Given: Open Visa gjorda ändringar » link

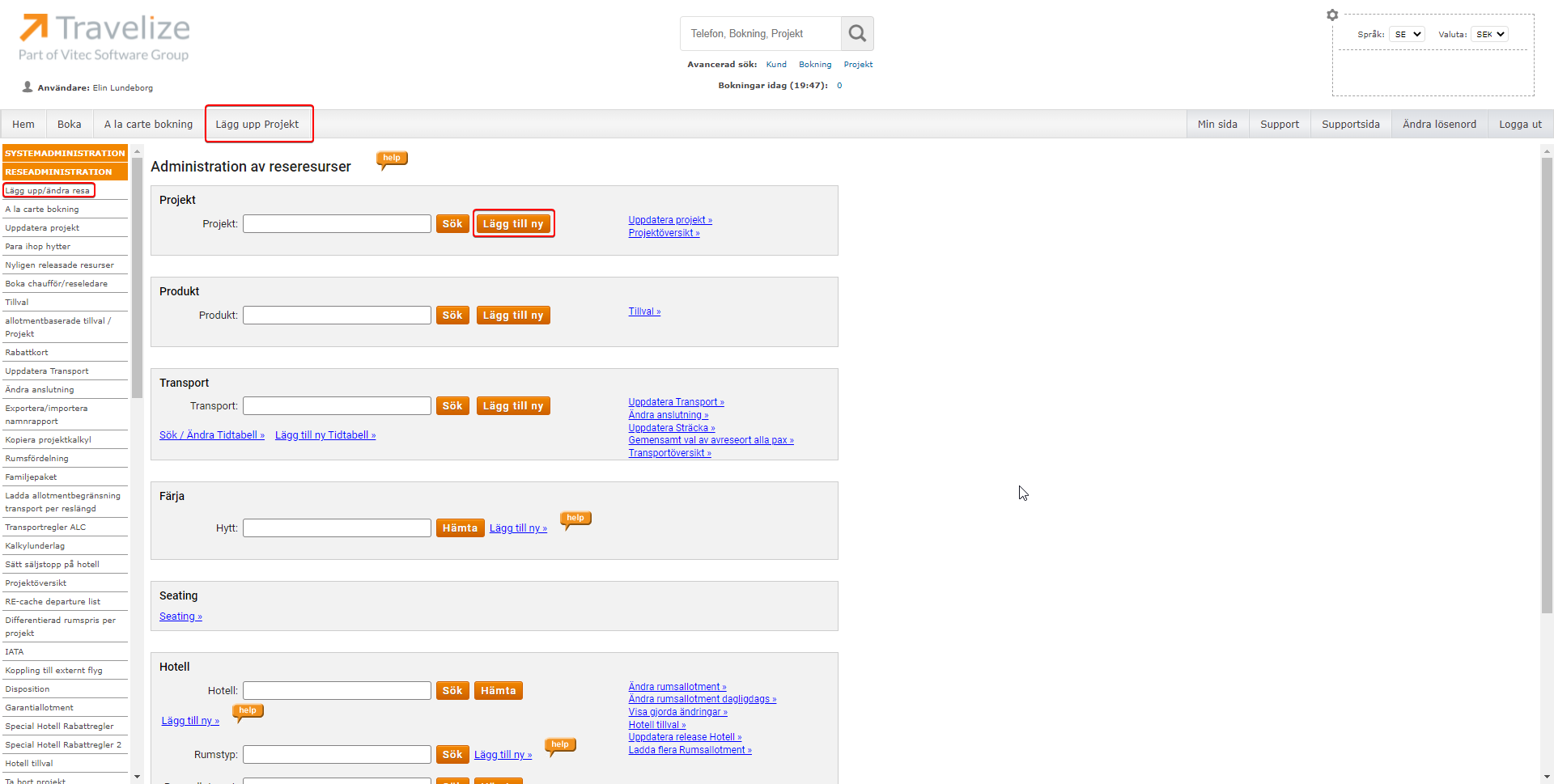Looking at the screenshot, I should [677, 712].
